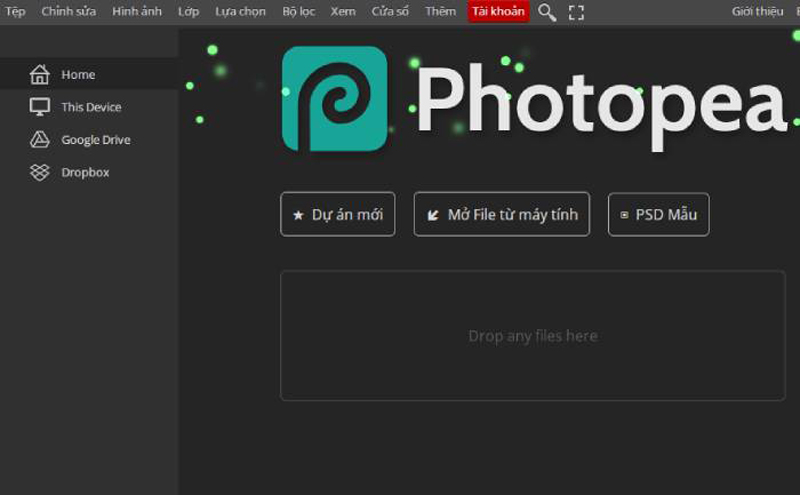The image size is (800, 495).
Task: Open the Hình ảnh menu
Action: (x=137, y=11)
